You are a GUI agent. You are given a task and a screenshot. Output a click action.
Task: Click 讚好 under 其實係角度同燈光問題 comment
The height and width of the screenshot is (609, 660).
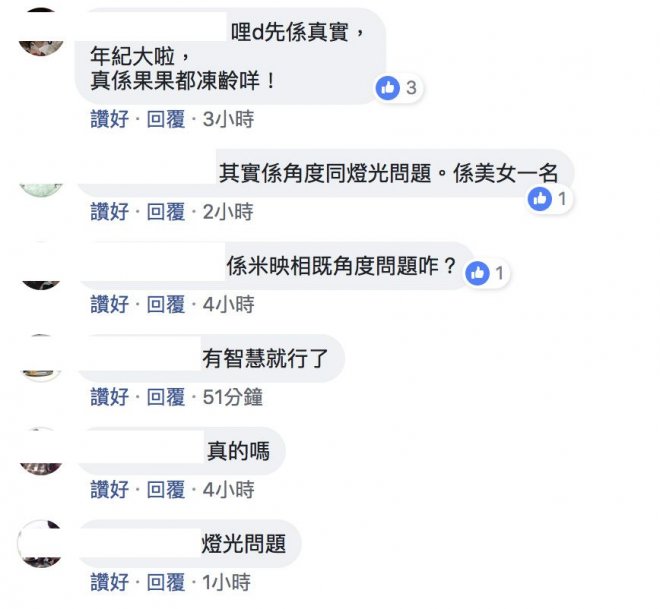(110, 212)
